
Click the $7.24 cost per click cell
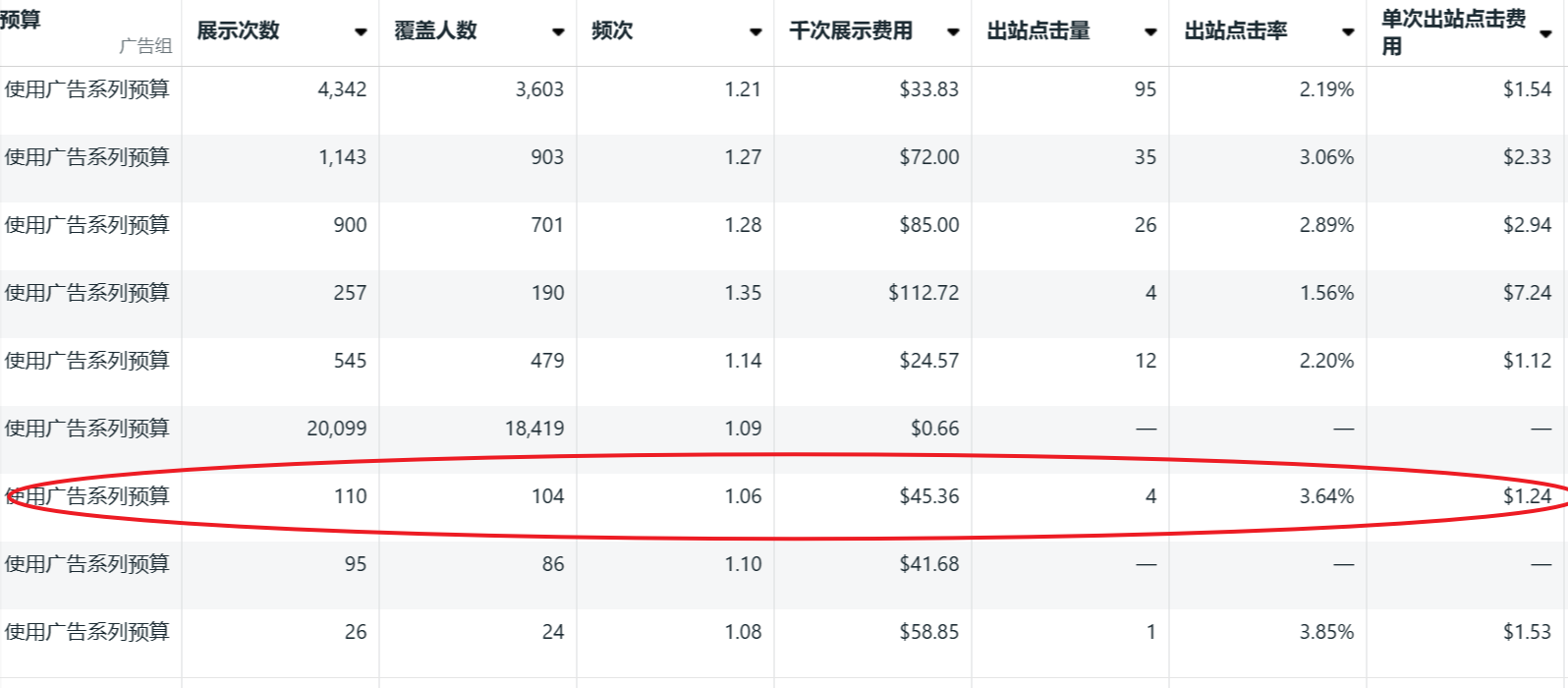tap(1527, 293)
